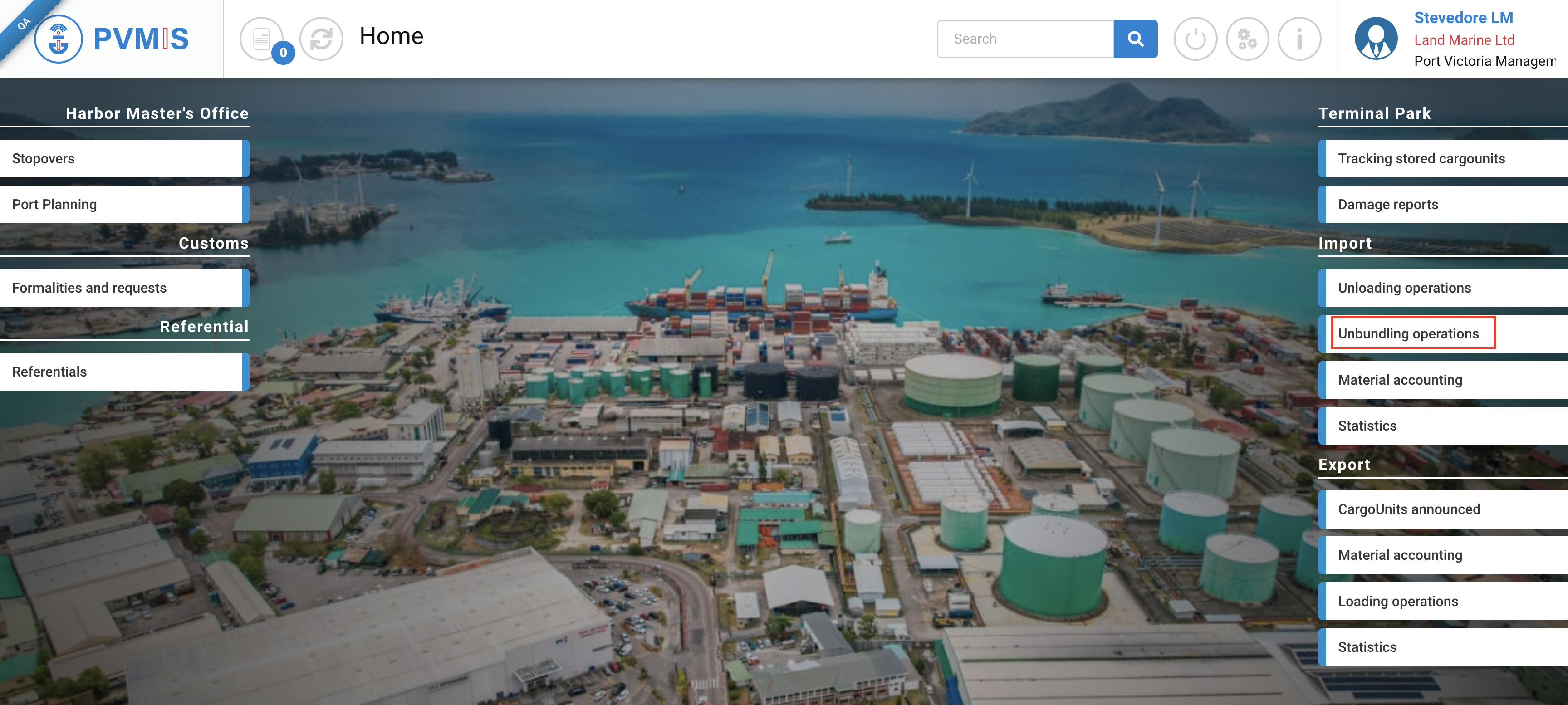Open the settings gears icon
Image resolution: width=1568 pixels, height=705 pixels.
point(1247,39)
